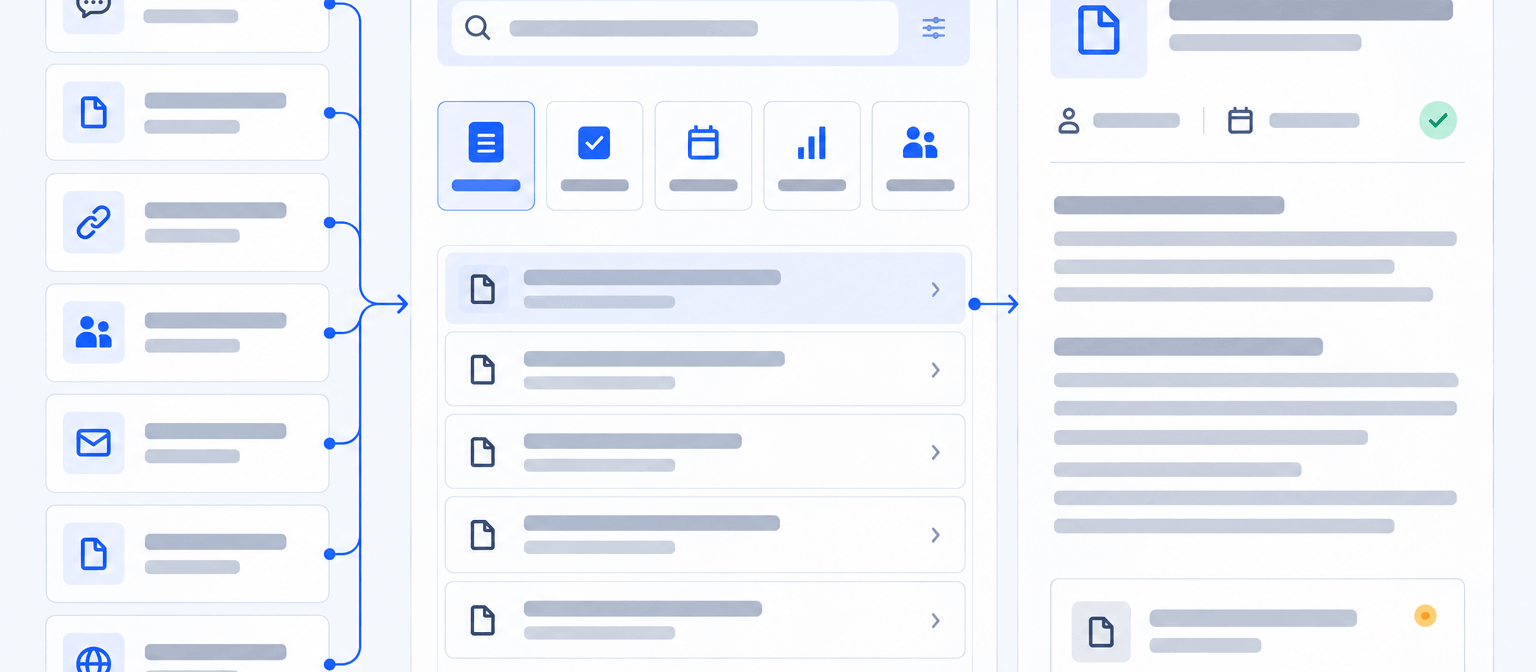Click the magnifying glass search icon

coord(478,28)
